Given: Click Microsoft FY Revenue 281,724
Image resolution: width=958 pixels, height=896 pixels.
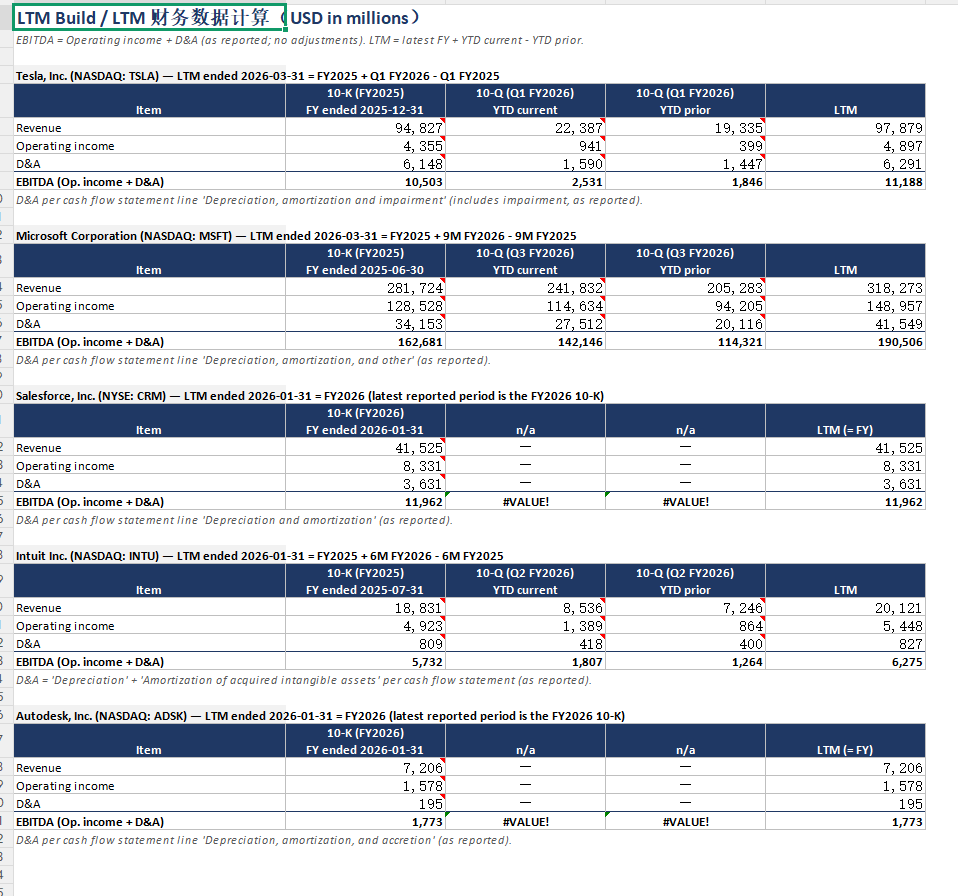Looking at the screenshot, I should (x=365, y=288).
